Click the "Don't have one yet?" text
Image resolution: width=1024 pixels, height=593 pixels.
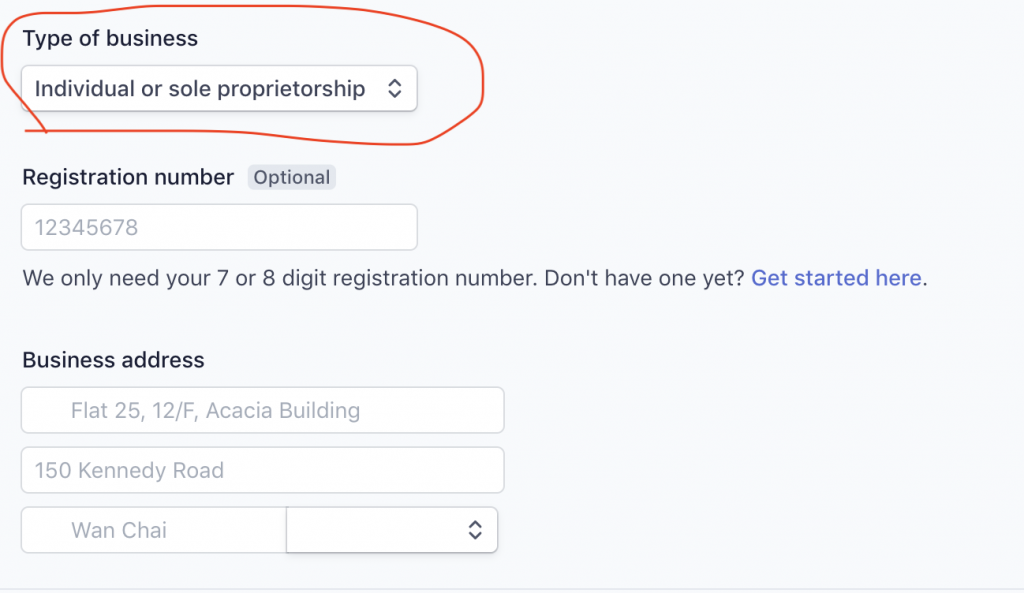(x=645, y=278)
